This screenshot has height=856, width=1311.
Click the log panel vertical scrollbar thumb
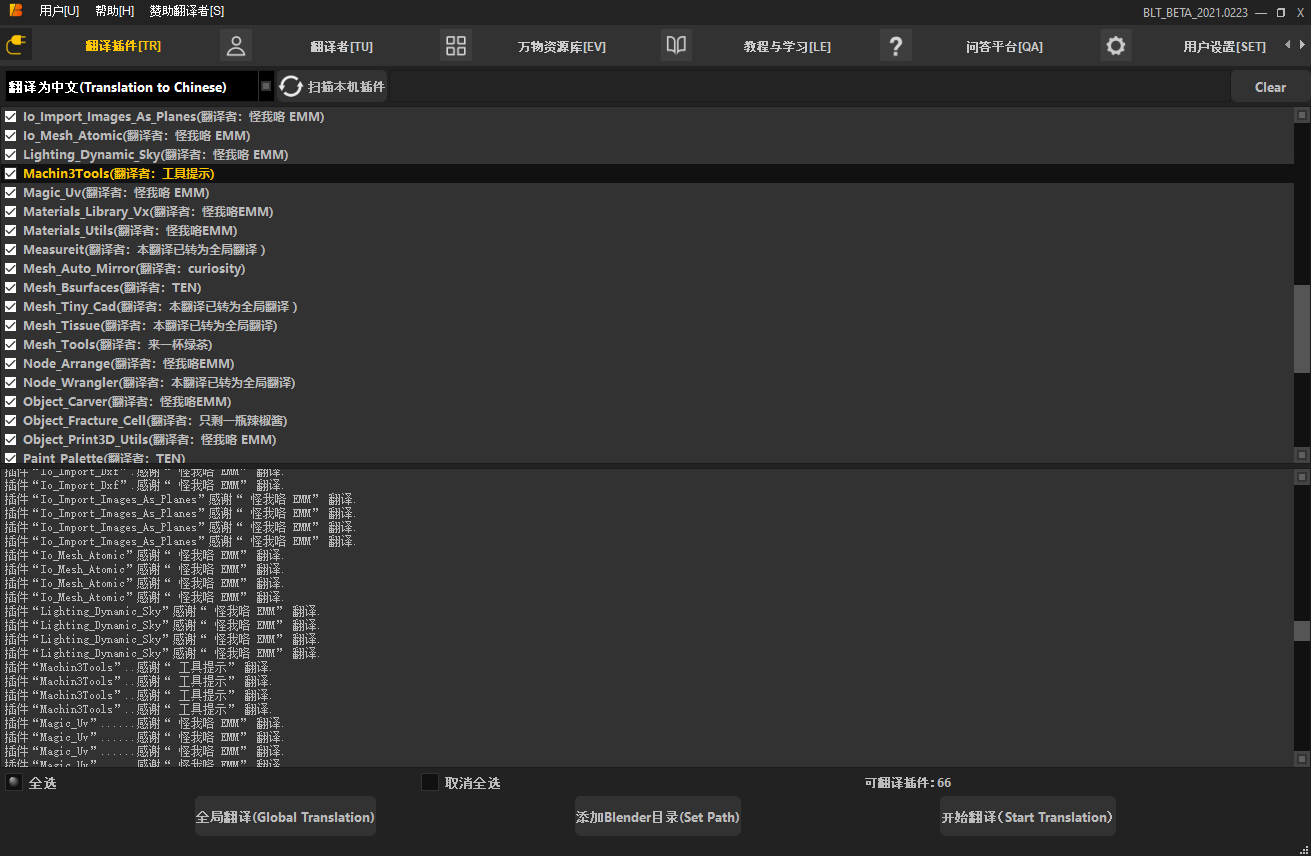(1302, 631)
